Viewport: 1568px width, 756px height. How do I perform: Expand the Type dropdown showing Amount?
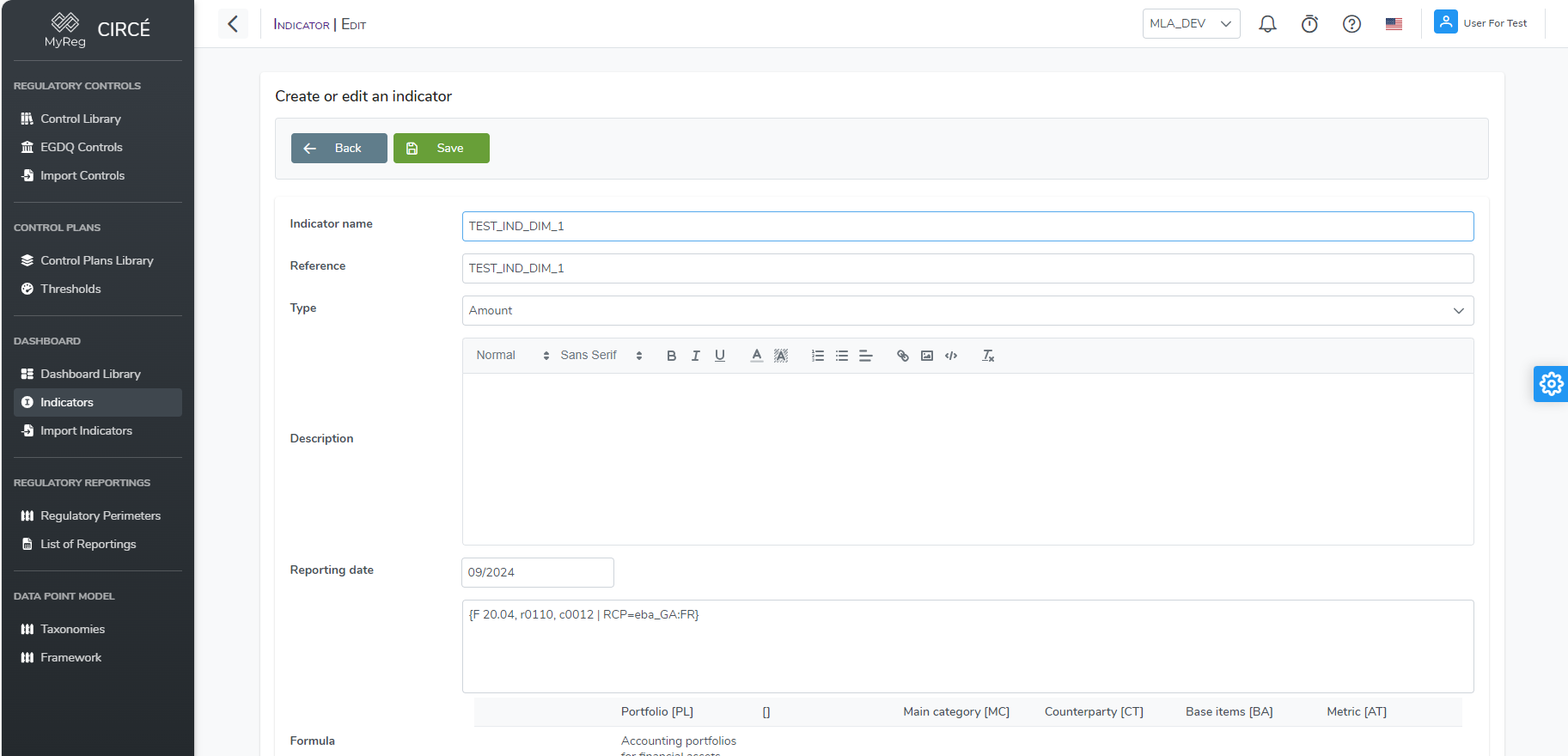tap(967, 311)
